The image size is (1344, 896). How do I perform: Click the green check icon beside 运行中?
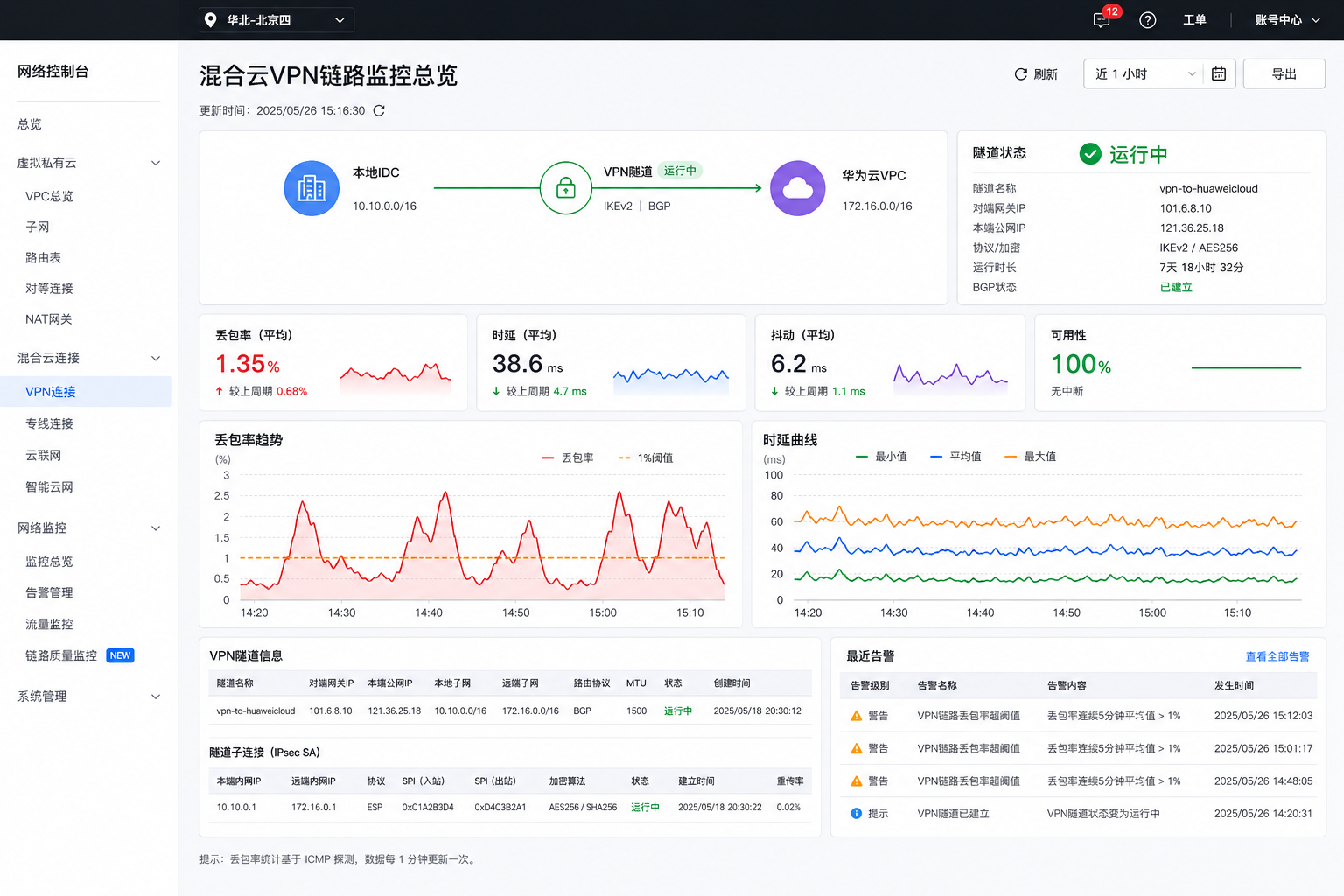click(x=1090, y=154)
